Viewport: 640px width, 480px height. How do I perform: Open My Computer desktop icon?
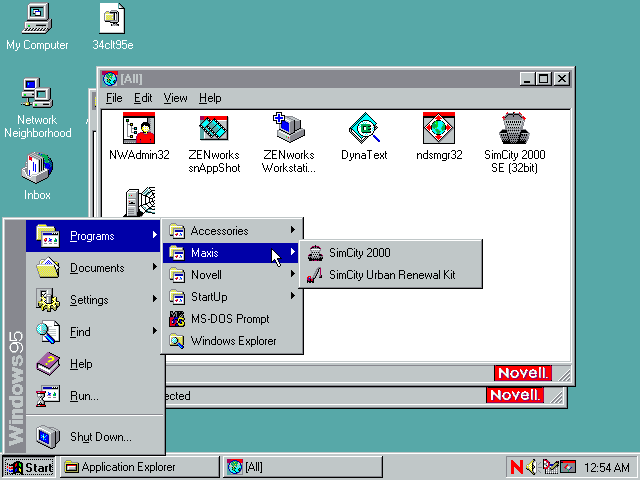pyautogui.click(x=37, y=27)
